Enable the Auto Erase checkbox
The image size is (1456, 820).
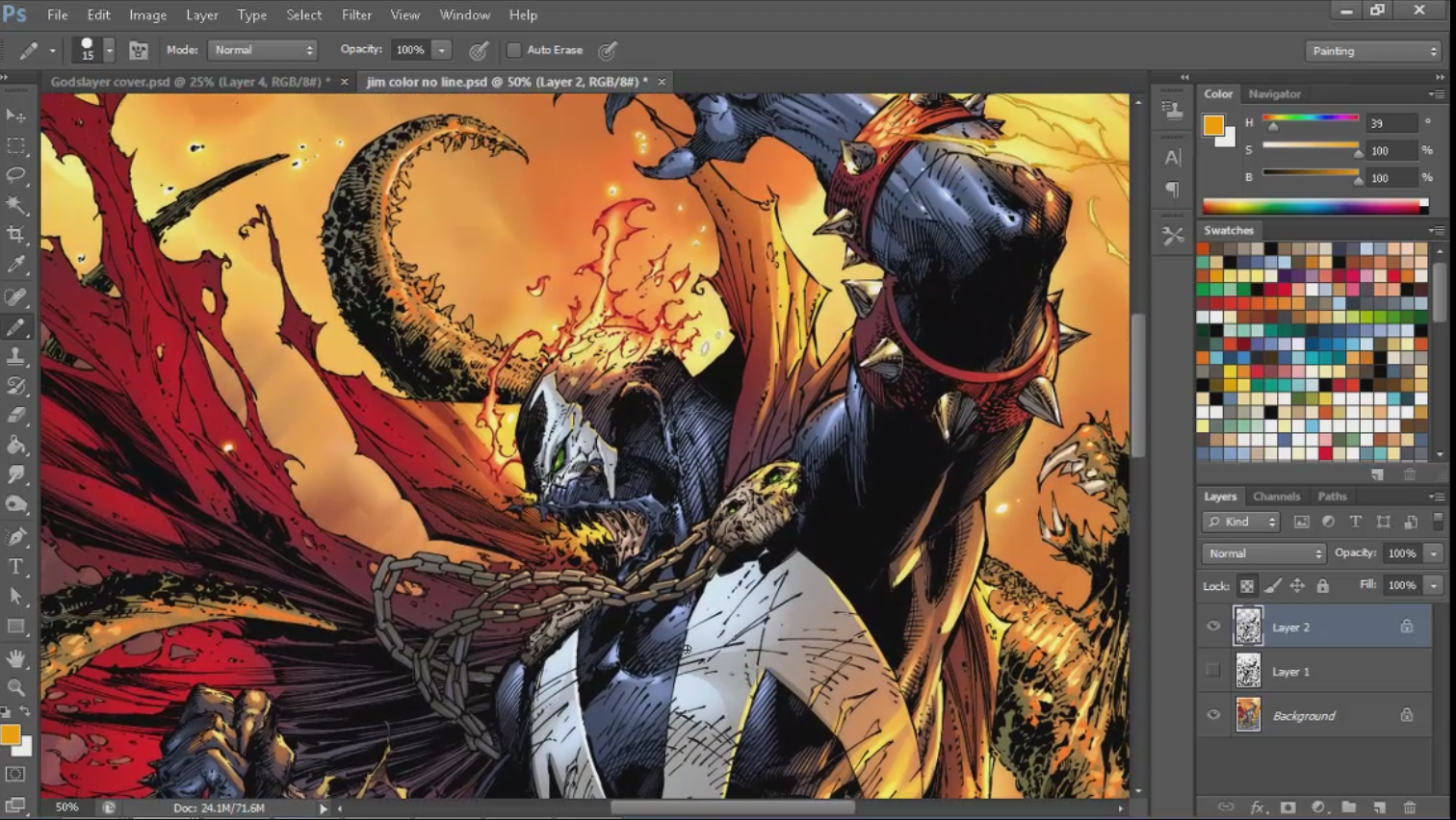click(x=514, y=50)
